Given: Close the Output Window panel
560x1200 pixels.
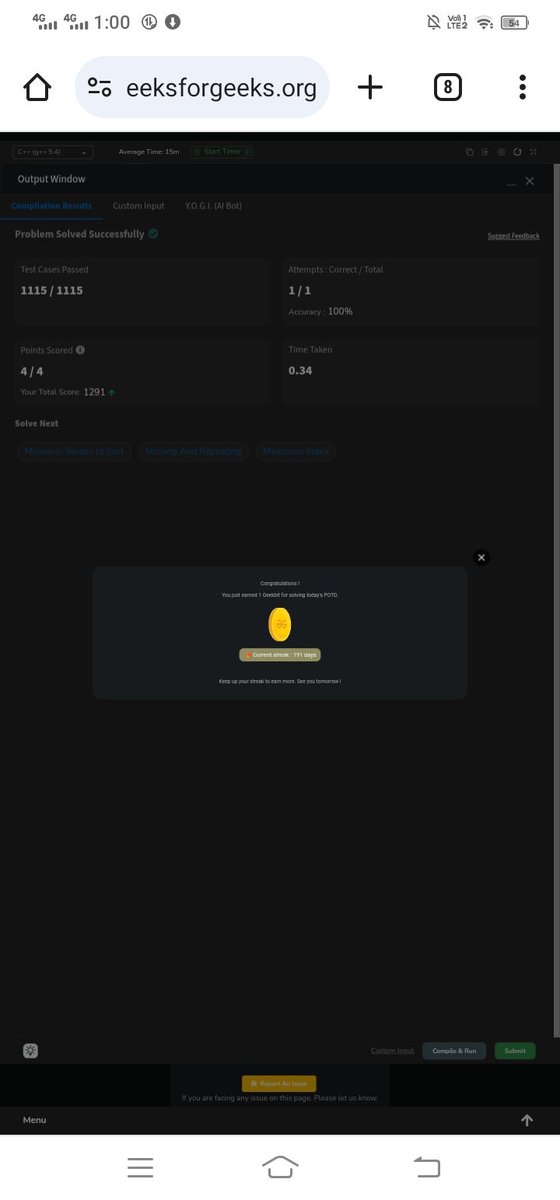Looking at the screenshot, I should (529, 181).
